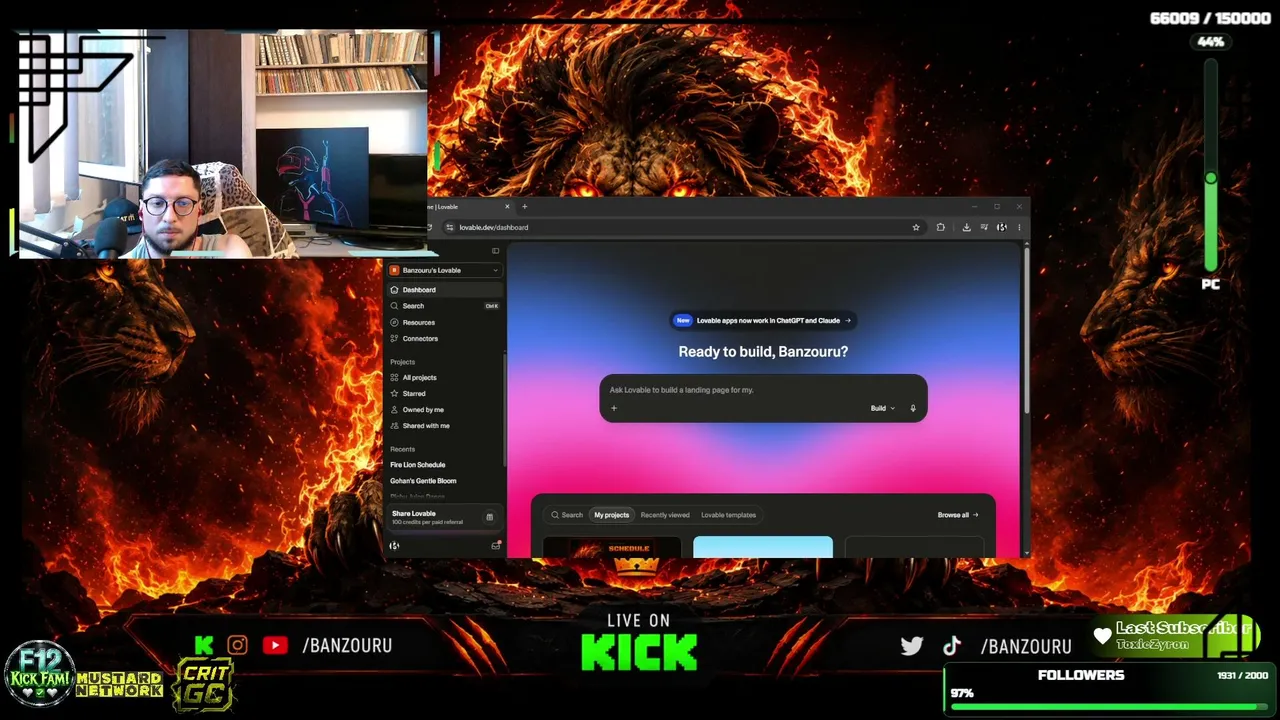Click the site info icon beside the URL
The image size is (1280, 720).
(x=449, y=228)
